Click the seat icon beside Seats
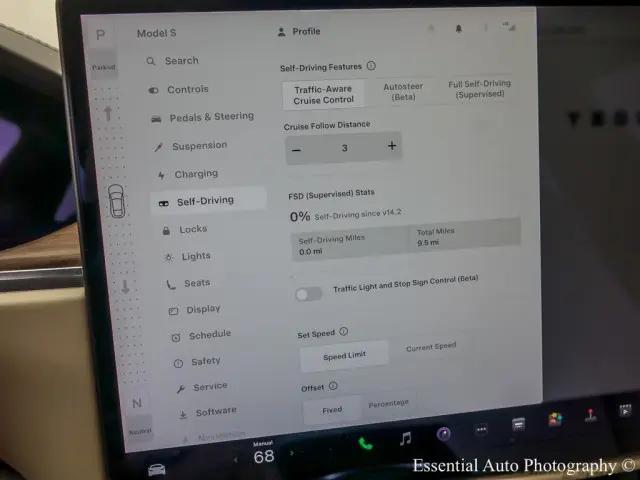 171,285
